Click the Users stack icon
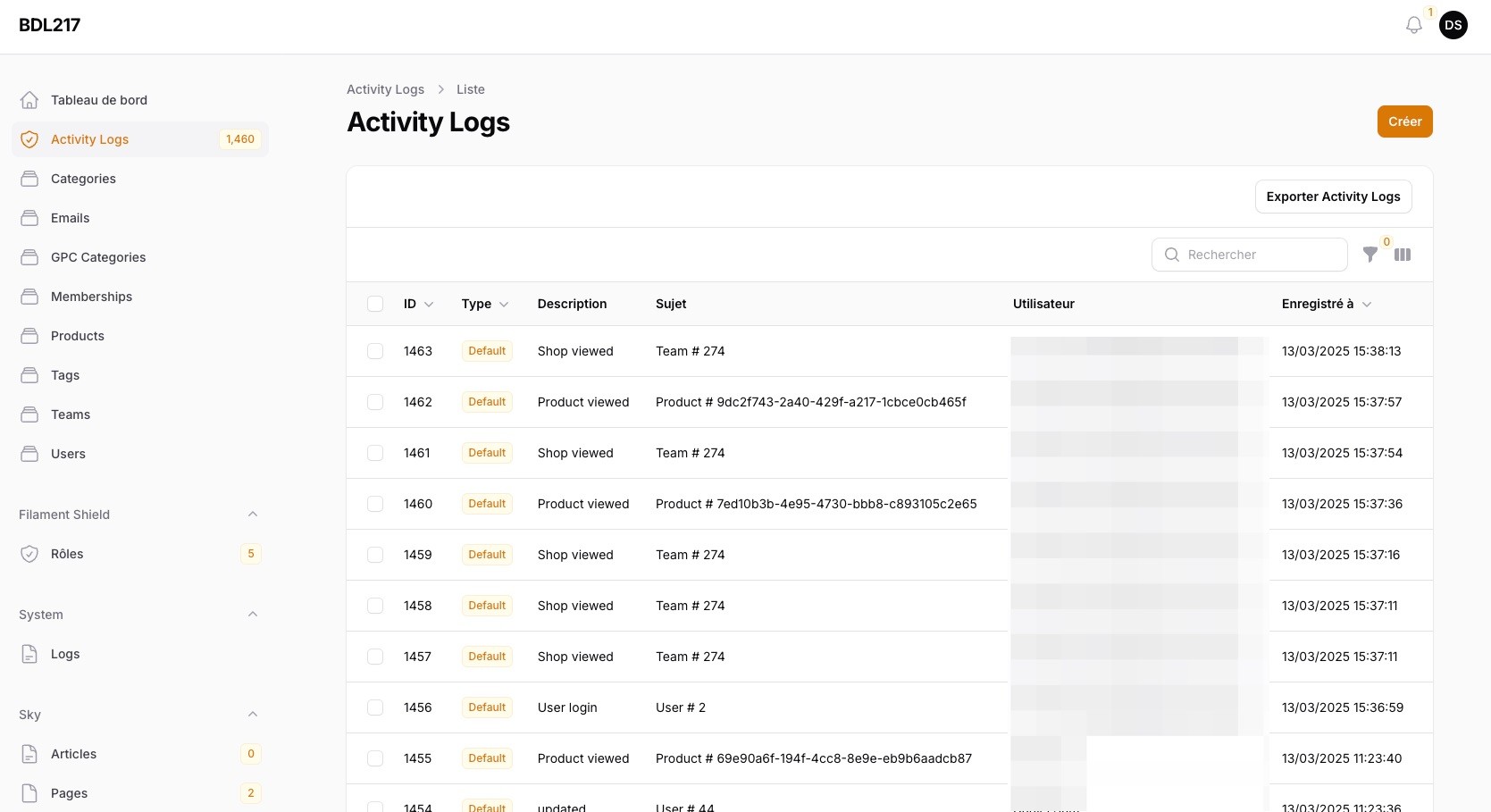1491x812 pixels. click(x=29, y=454)
